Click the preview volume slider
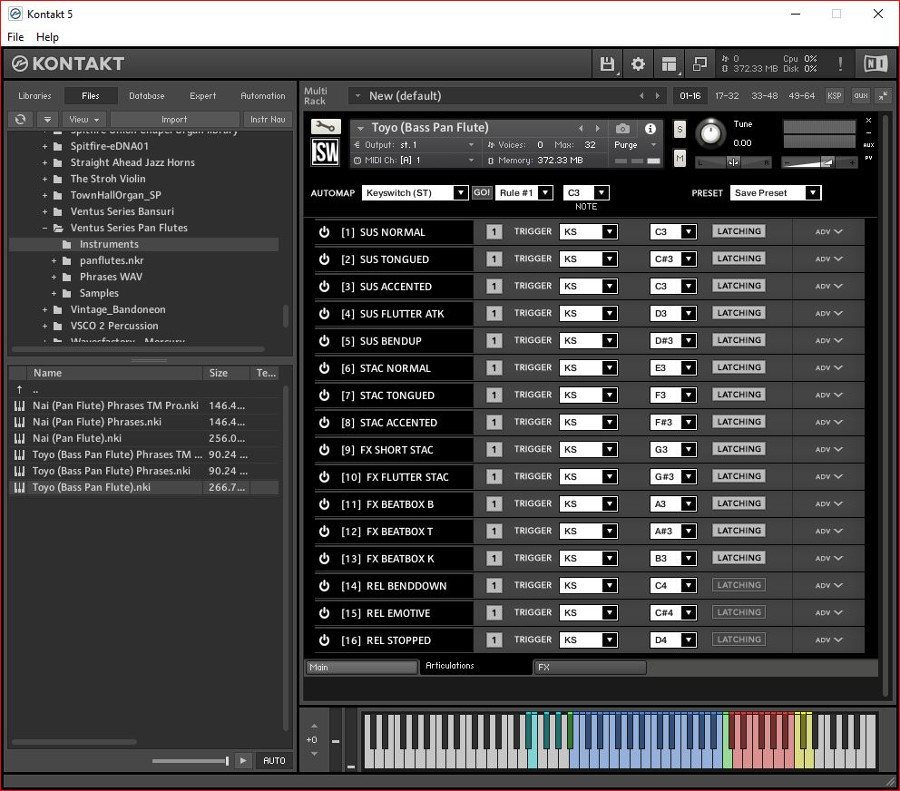The height and width of the screenshot is (791, 900). [190, 761]
